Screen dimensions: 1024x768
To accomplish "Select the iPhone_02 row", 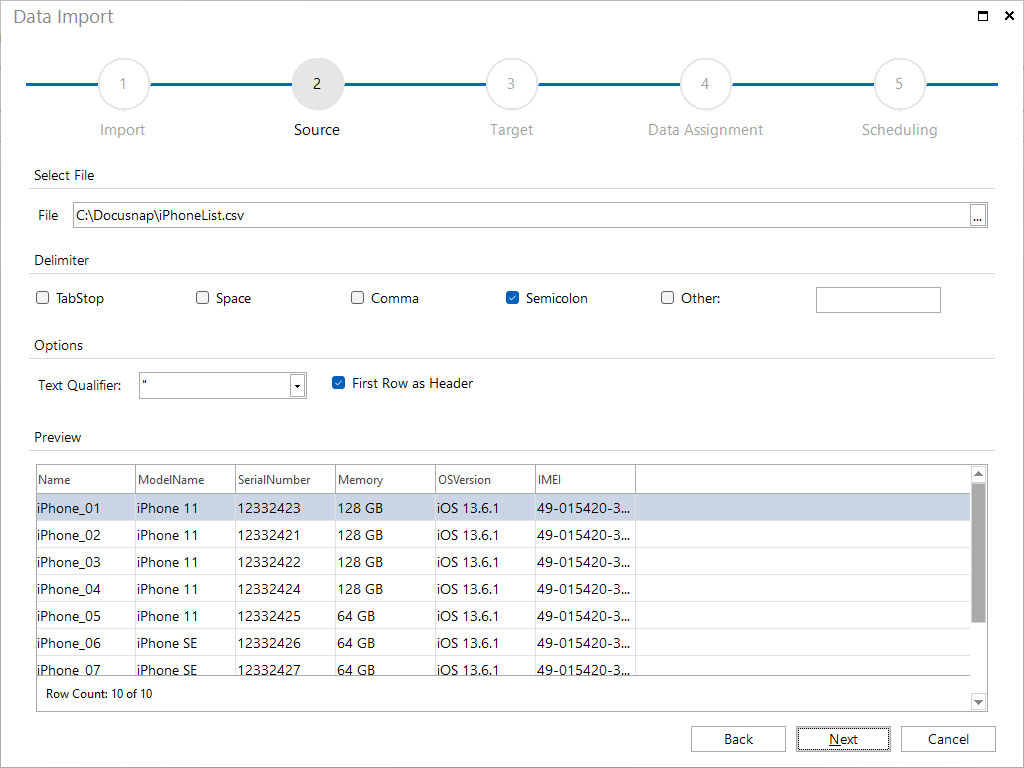I will coord(503,535).
